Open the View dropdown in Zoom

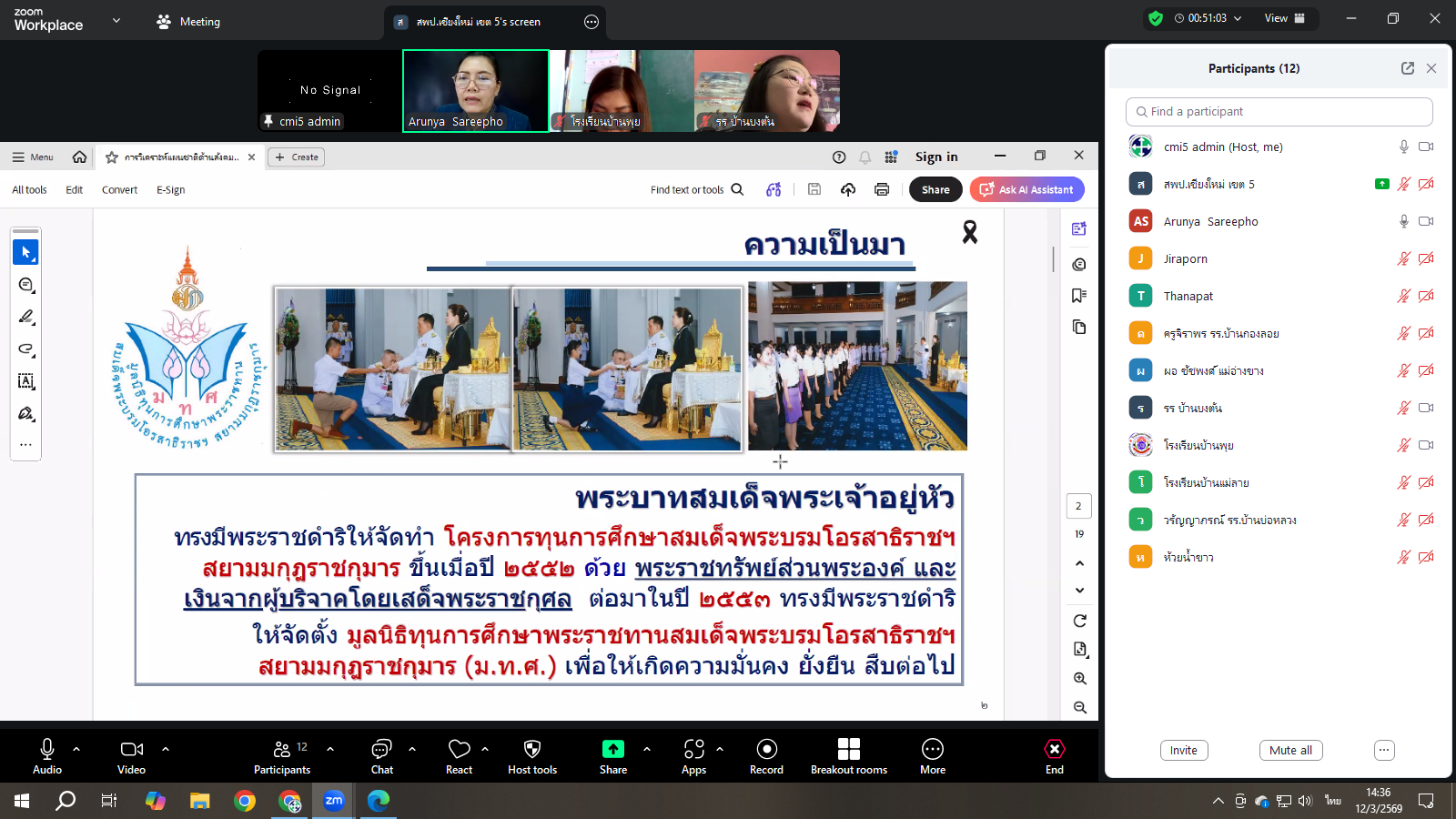[x=1284, y=18]
